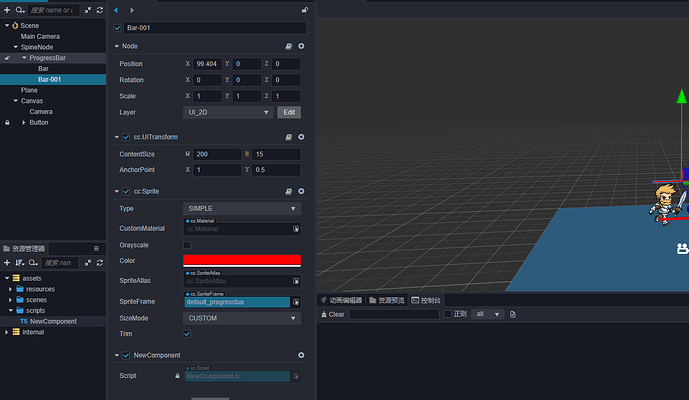Click the add node plus icon in hierarchy
The width and height of the screenshot is (689, 400).
click(7, 10)
